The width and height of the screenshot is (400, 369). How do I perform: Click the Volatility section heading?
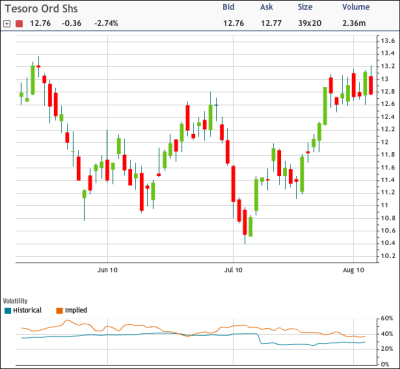[15, 301]
